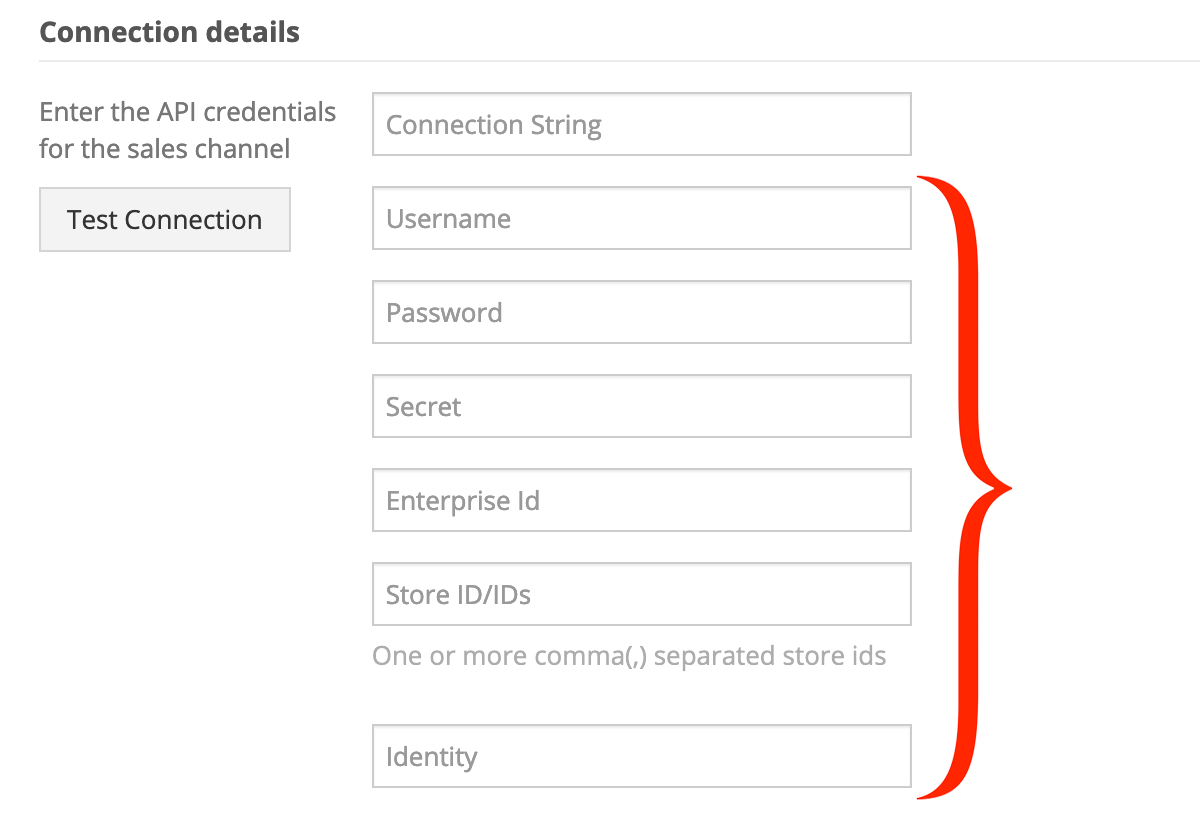Screen dimensions: 1200x814
Task: Click the field directly above the store ids hint
Action: coord(642,594)
